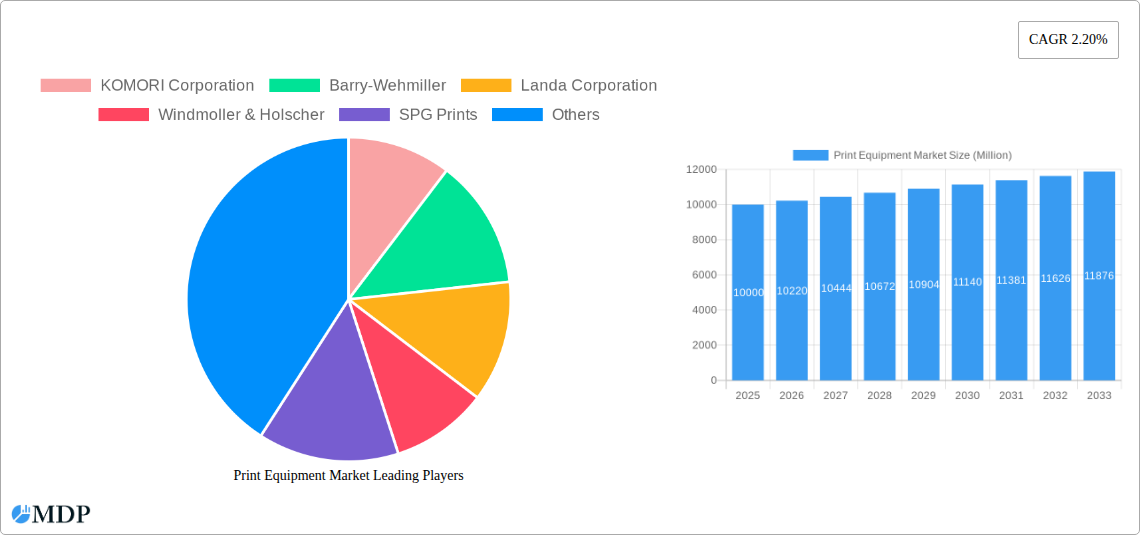Image resolution: width=1140 pixels, height=535 pixels.
Task: Click the 2032 x-axis label
Action: (x=1055, y=395)
